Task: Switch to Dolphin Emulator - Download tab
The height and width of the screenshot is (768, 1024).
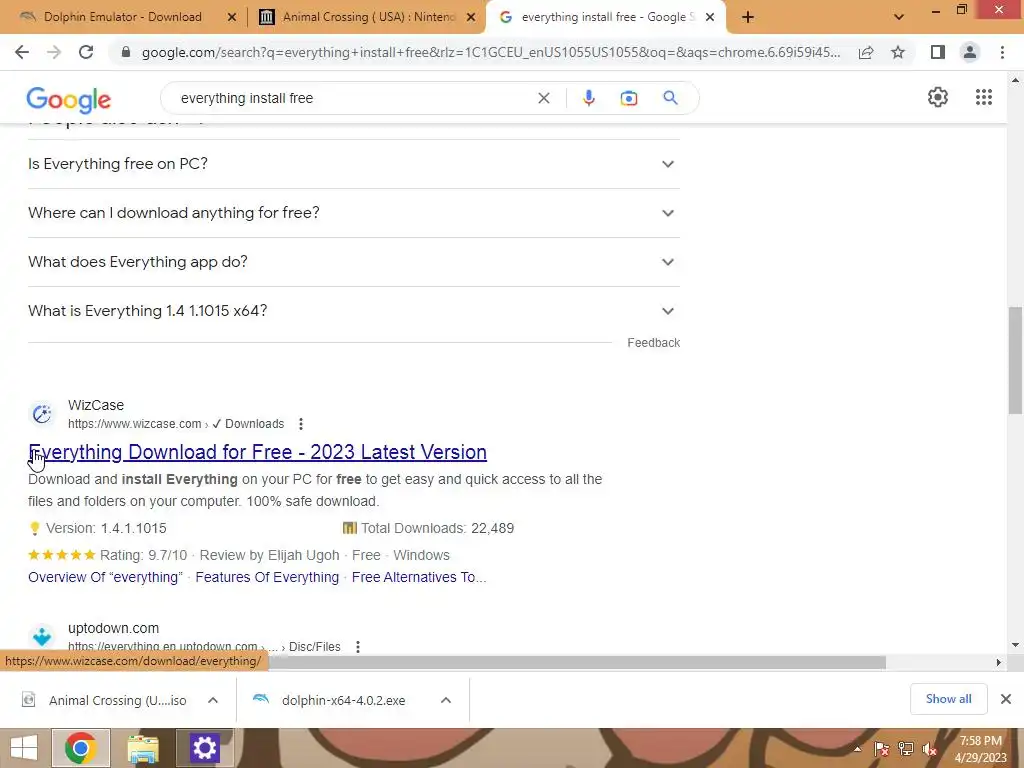Action: [123, 17]
